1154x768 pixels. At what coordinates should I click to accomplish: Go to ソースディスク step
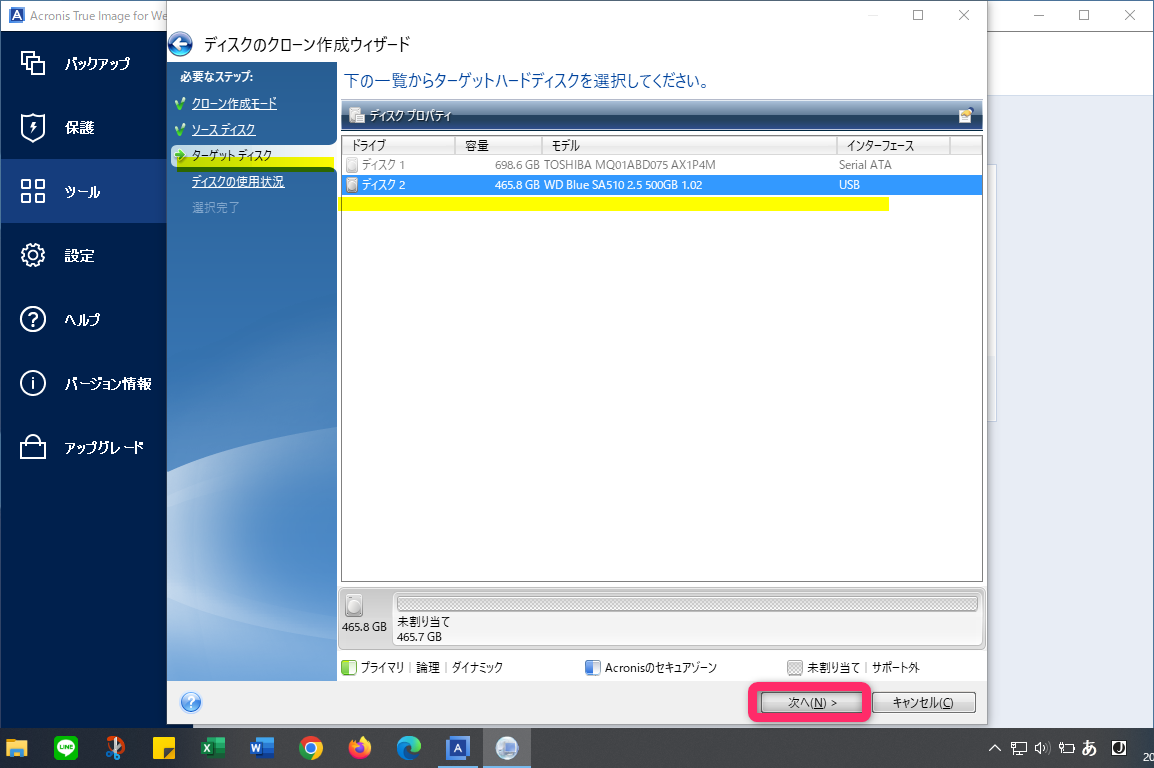[x=224, y=129]
